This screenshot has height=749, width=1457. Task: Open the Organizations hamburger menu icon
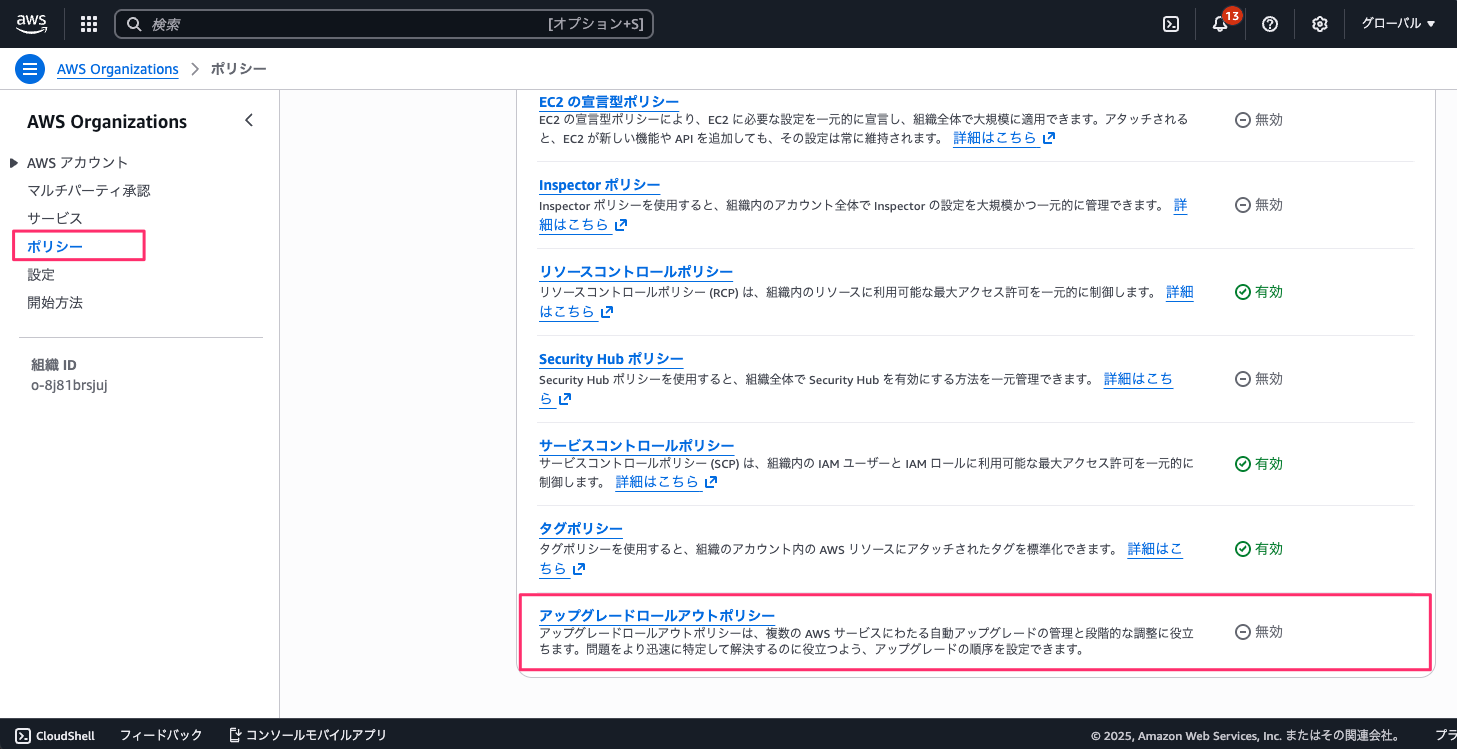coord(29,68)
